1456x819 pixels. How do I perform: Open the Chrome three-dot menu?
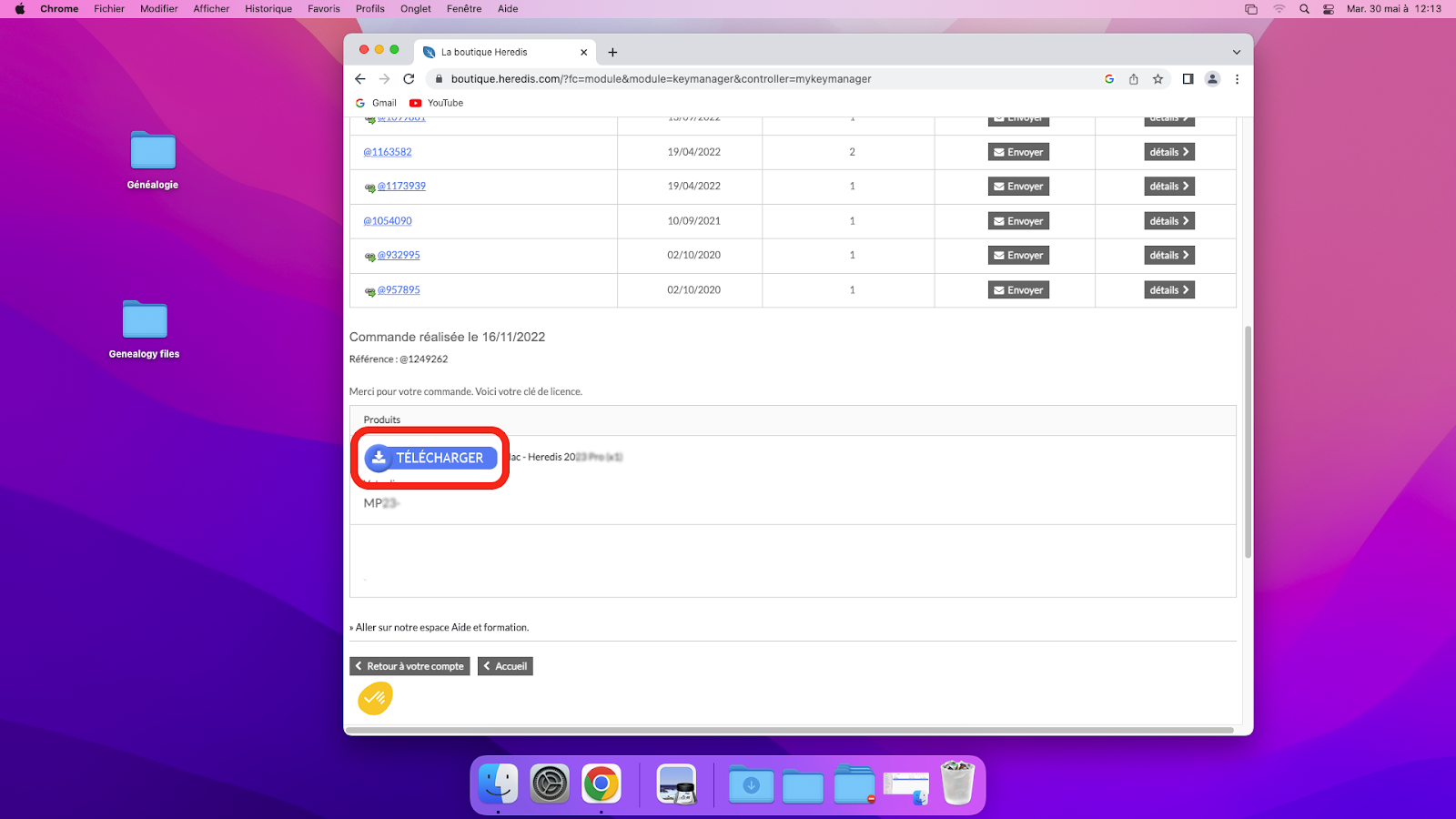click(x=1237, y=79)
